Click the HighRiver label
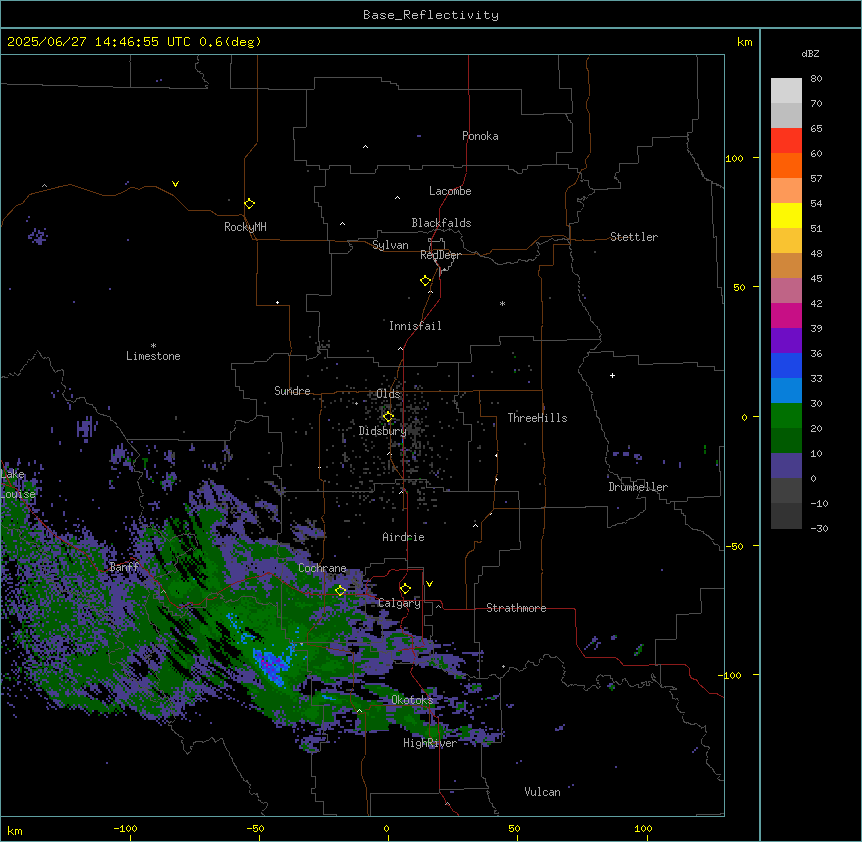 [430, 743]
